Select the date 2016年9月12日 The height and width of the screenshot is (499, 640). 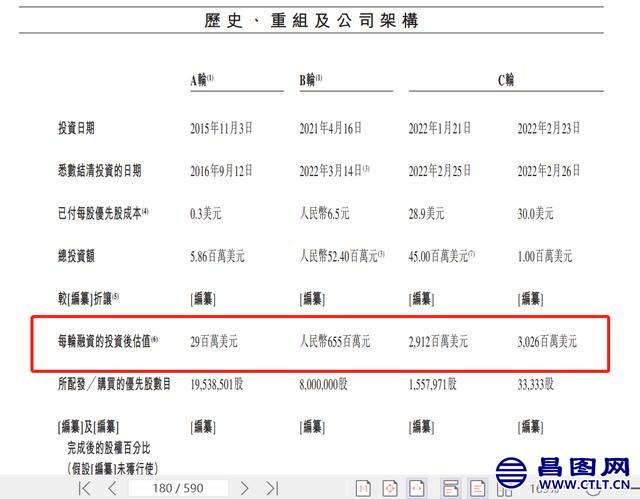(221, 171)
